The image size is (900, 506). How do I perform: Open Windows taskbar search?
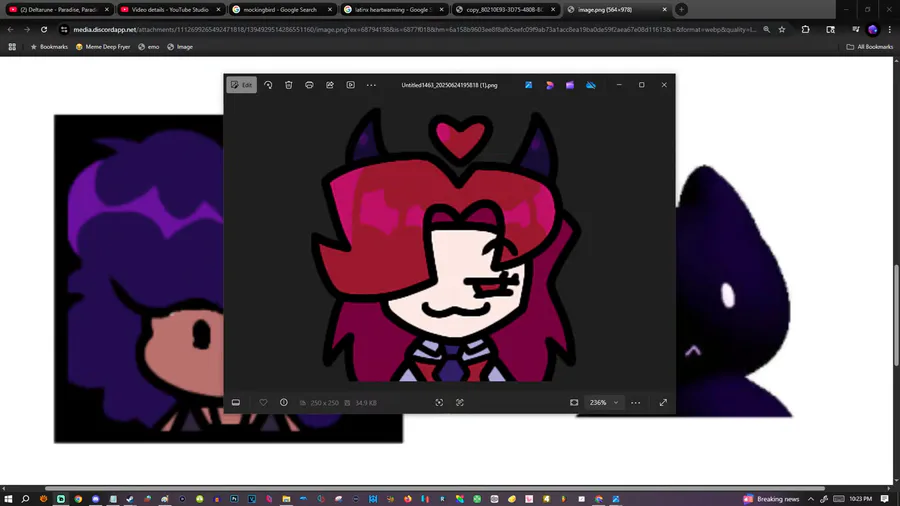[x=25, y=499]
